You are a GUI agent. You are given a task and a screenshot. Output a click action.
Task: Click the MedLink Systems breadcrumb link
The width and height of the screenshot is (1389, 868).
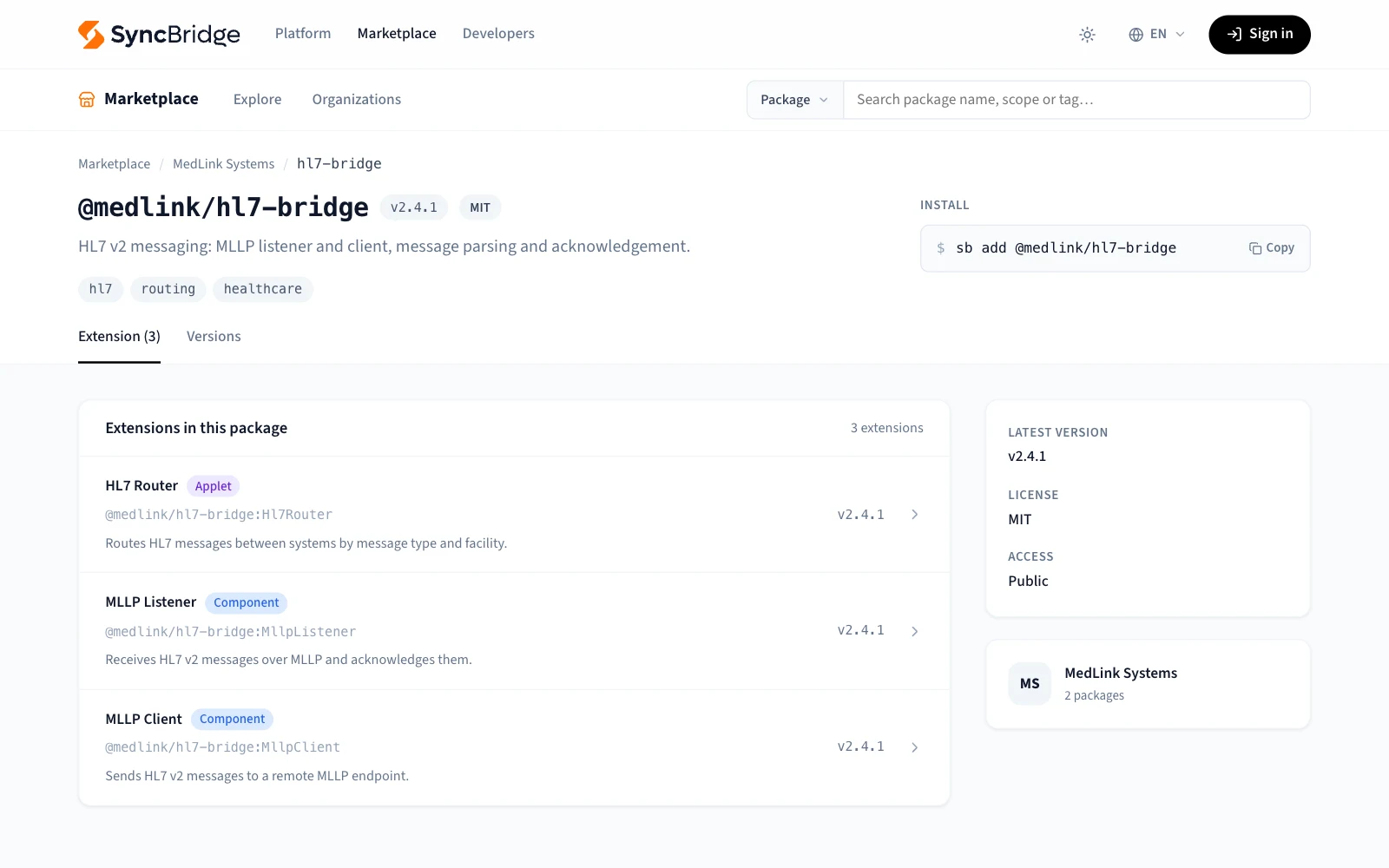tap(223, 164)
